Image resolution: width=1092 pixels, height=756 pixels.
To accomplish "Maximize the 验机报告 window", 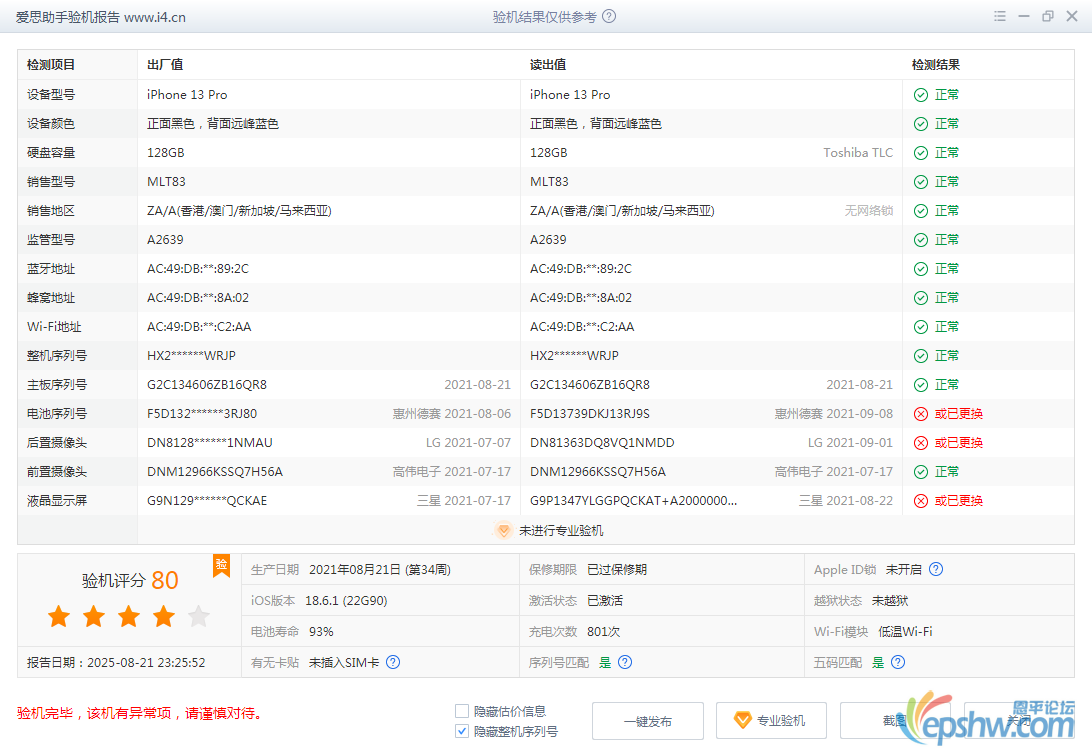I will pos(1047,16).
